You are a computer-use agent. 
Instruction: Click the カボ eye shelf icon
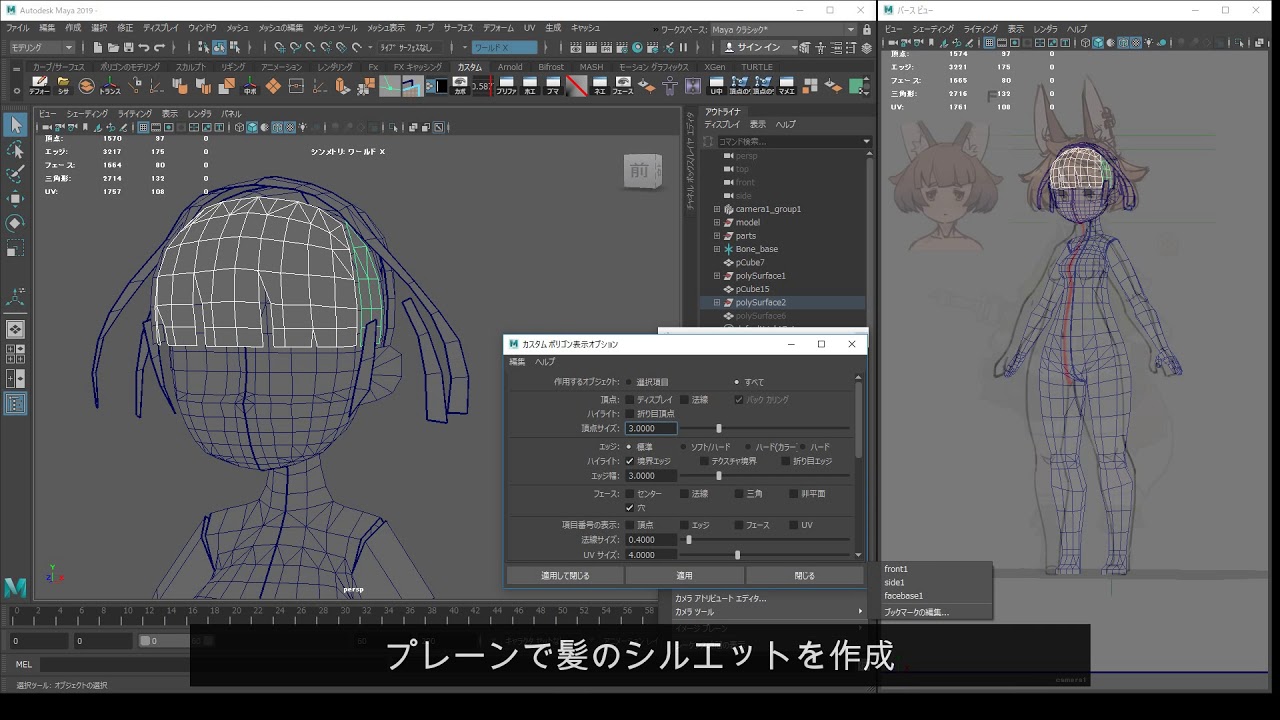[460, 86]
